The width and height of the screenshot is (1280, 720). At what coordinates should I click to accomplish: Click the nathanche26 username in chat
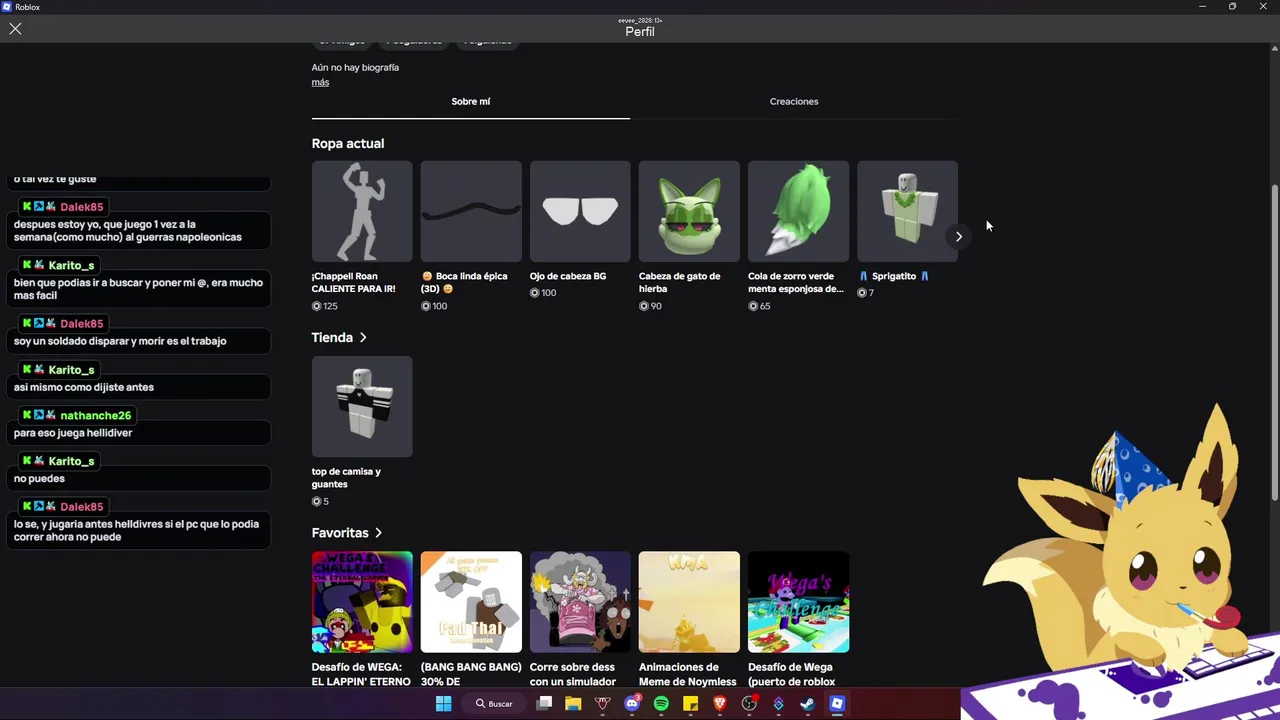[x=95, y=415]
